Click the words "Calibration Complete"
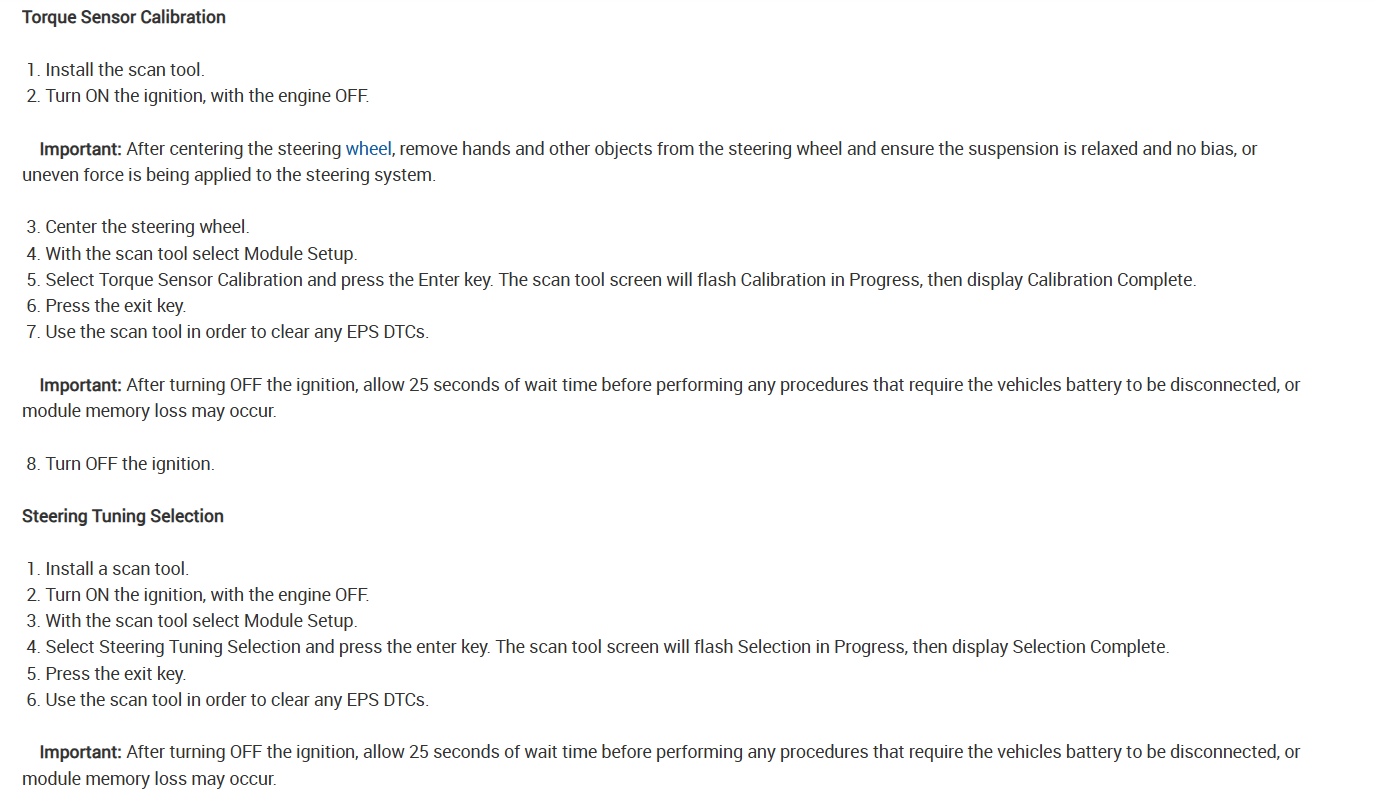Screen dimensions: 1375x791 pyautogui.click(x=1110, y=280)
